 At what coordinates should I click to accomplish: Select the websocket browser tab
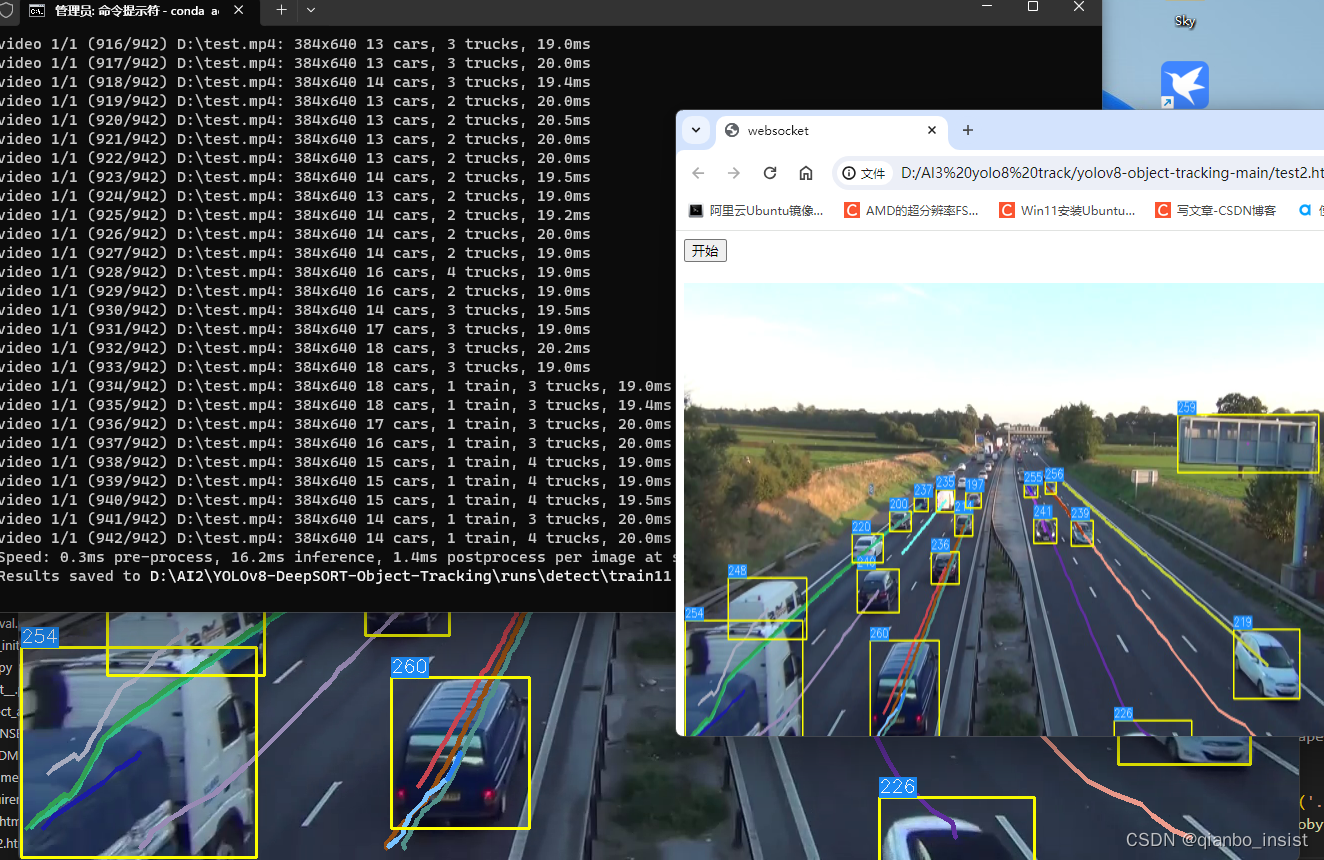coord(830,130)
